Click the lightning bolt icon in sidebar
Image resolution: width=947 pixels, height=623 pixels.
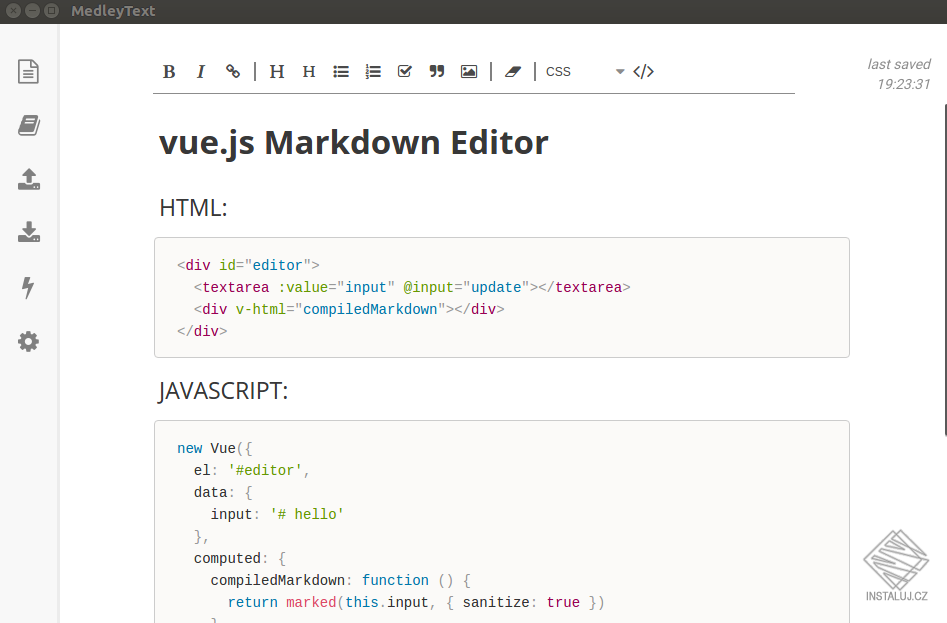pyautogui.click(x=28, y=287)
